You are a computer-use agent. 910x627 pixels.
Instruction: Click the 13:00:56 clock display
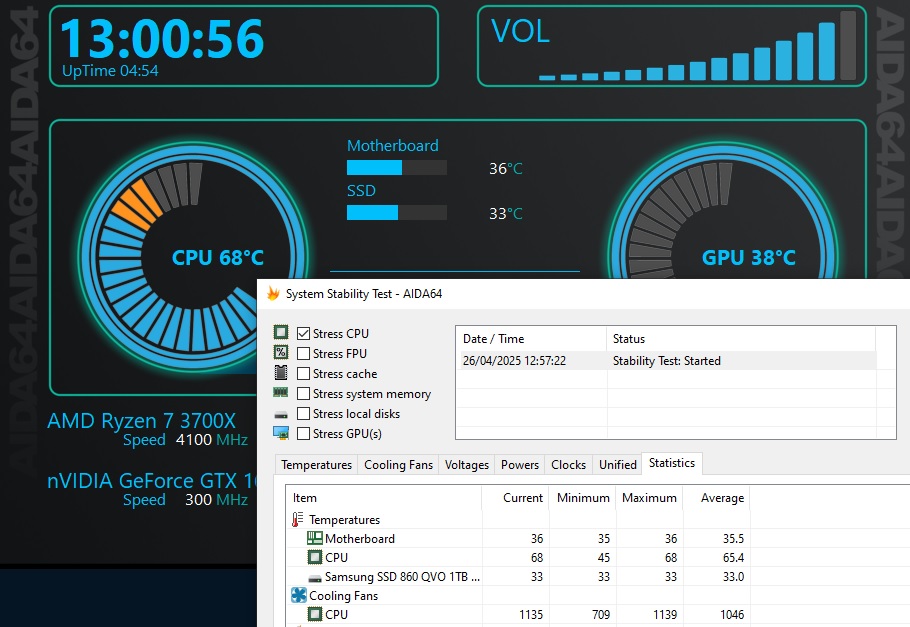(x=162, y=38)
